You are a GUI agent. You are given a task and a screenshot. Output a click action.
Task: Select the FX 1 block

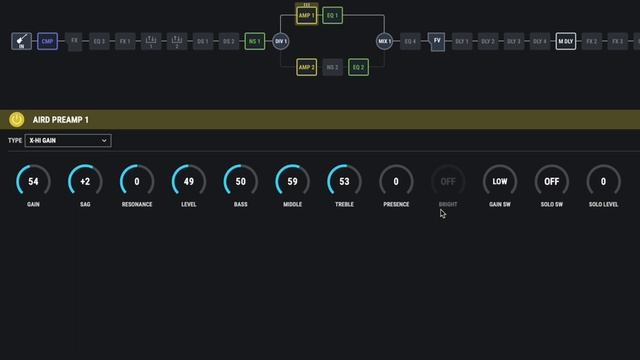coord(125,41)
